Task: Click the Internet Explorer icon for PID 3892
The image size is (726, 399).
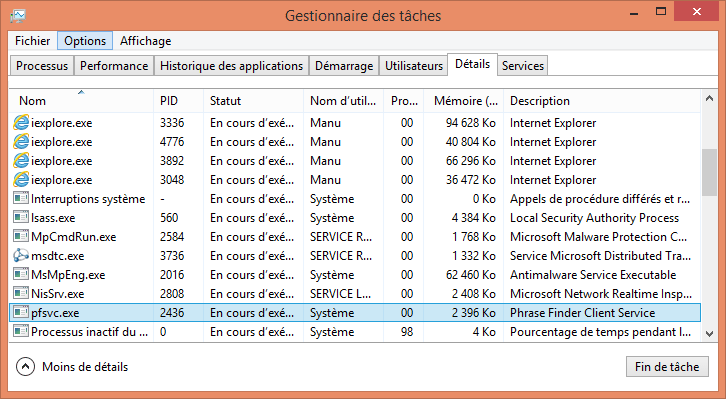Action: [x=21, y=161]
